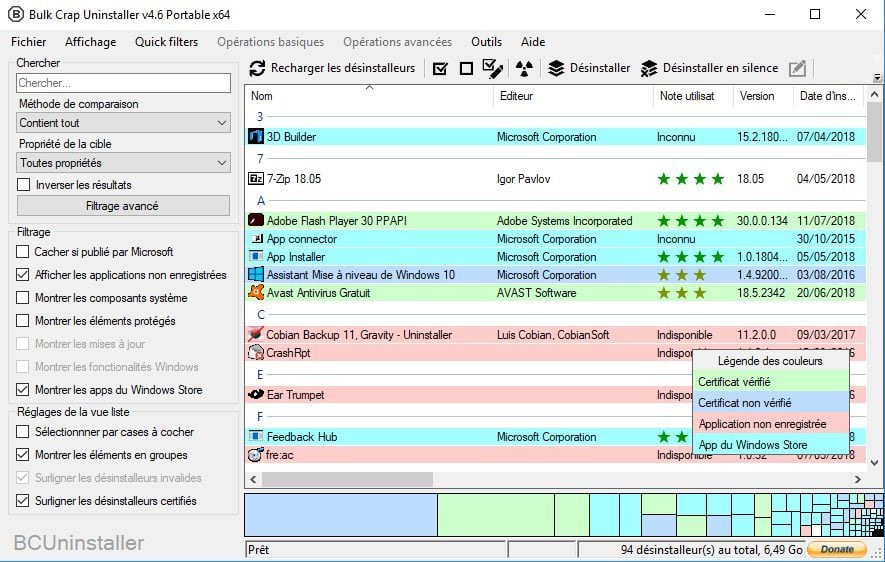Open the Affichage menu
The height and width of the screenshot is (562, 885).
pyautogui.click(x=90, y=42)
